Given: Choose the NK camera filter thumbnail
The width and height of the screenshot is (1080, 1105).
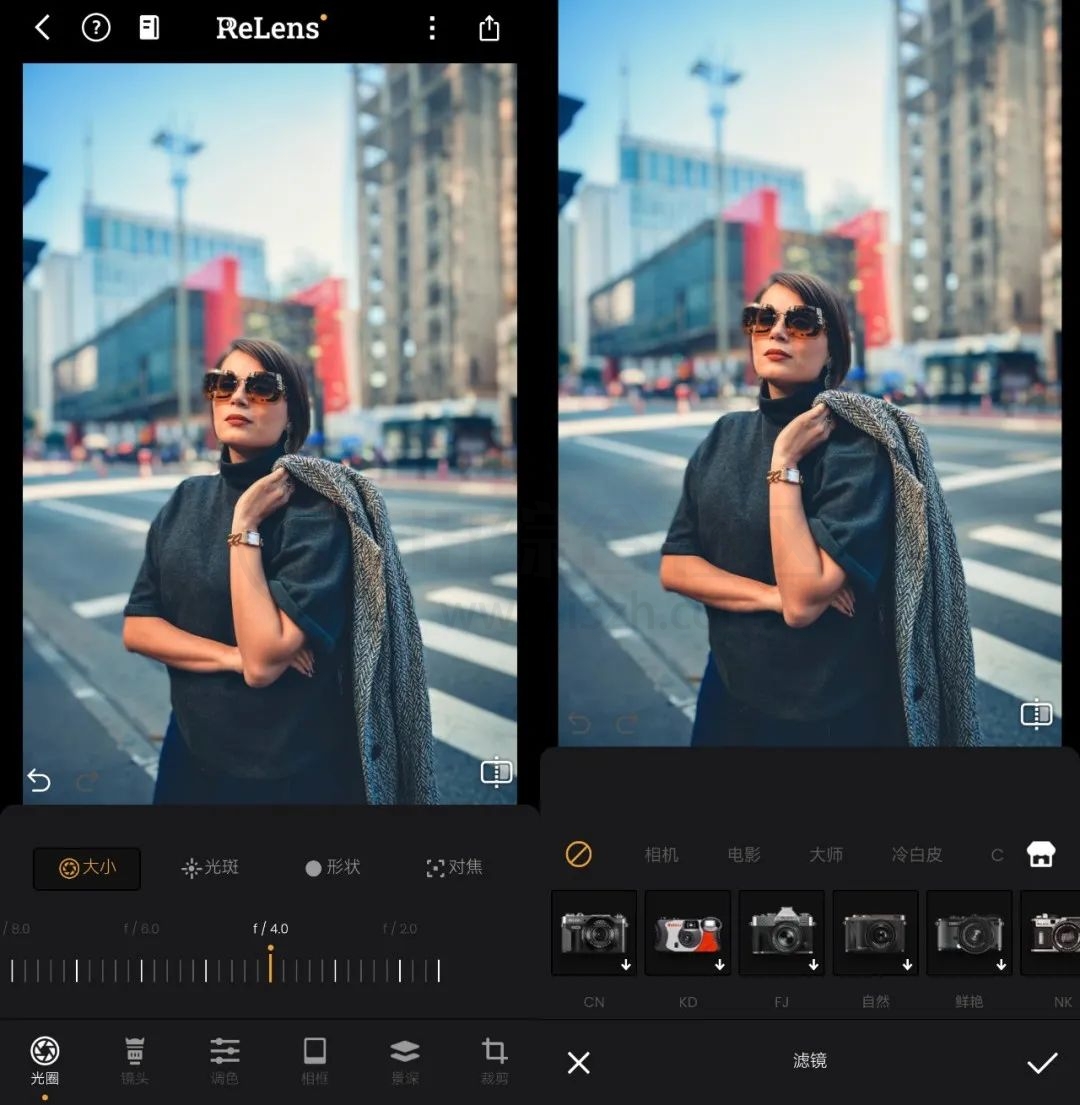Looking at the screenshot, I should pos(1050,932).
